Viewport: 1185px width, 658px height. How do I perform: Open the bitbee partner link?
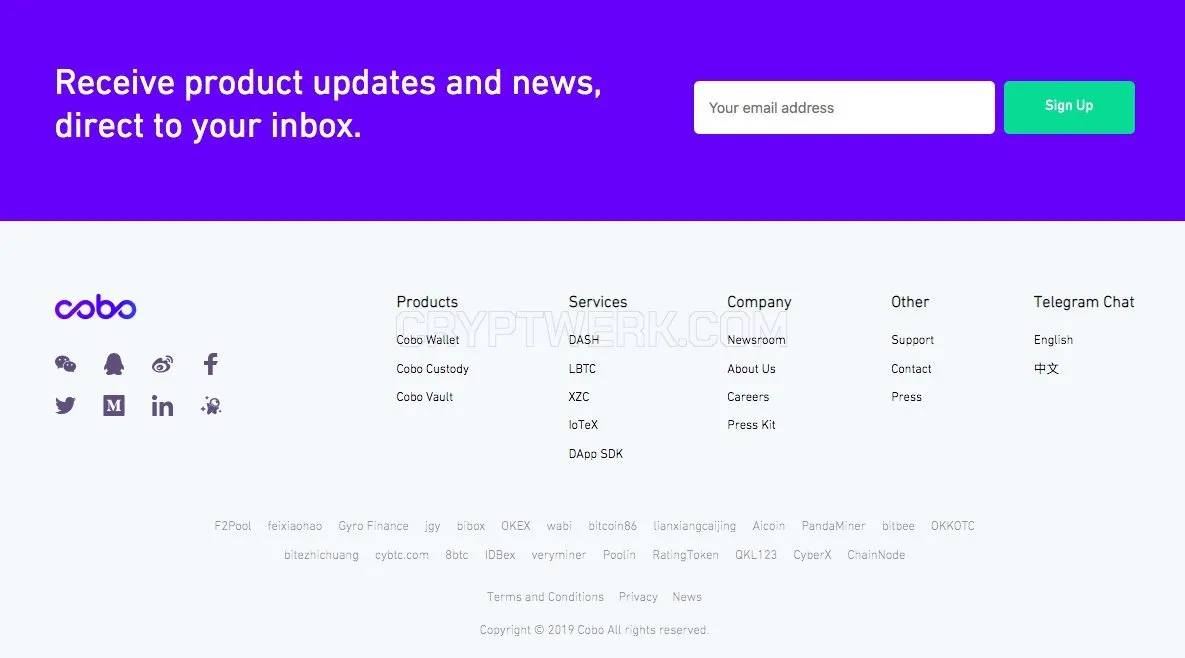pos(899,526)
